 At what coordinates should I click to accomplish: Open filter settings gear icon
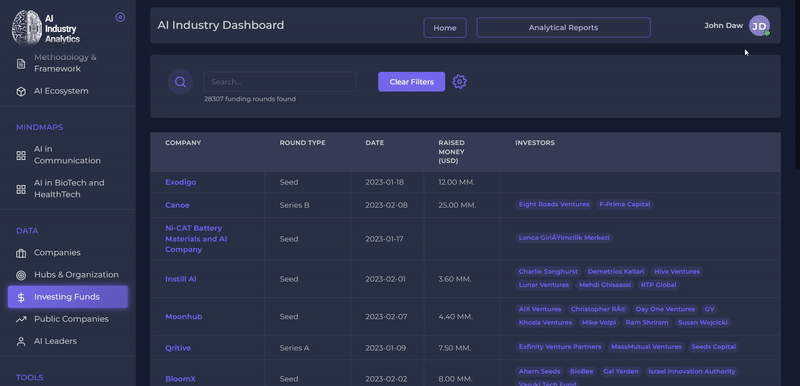click(459, 82)
